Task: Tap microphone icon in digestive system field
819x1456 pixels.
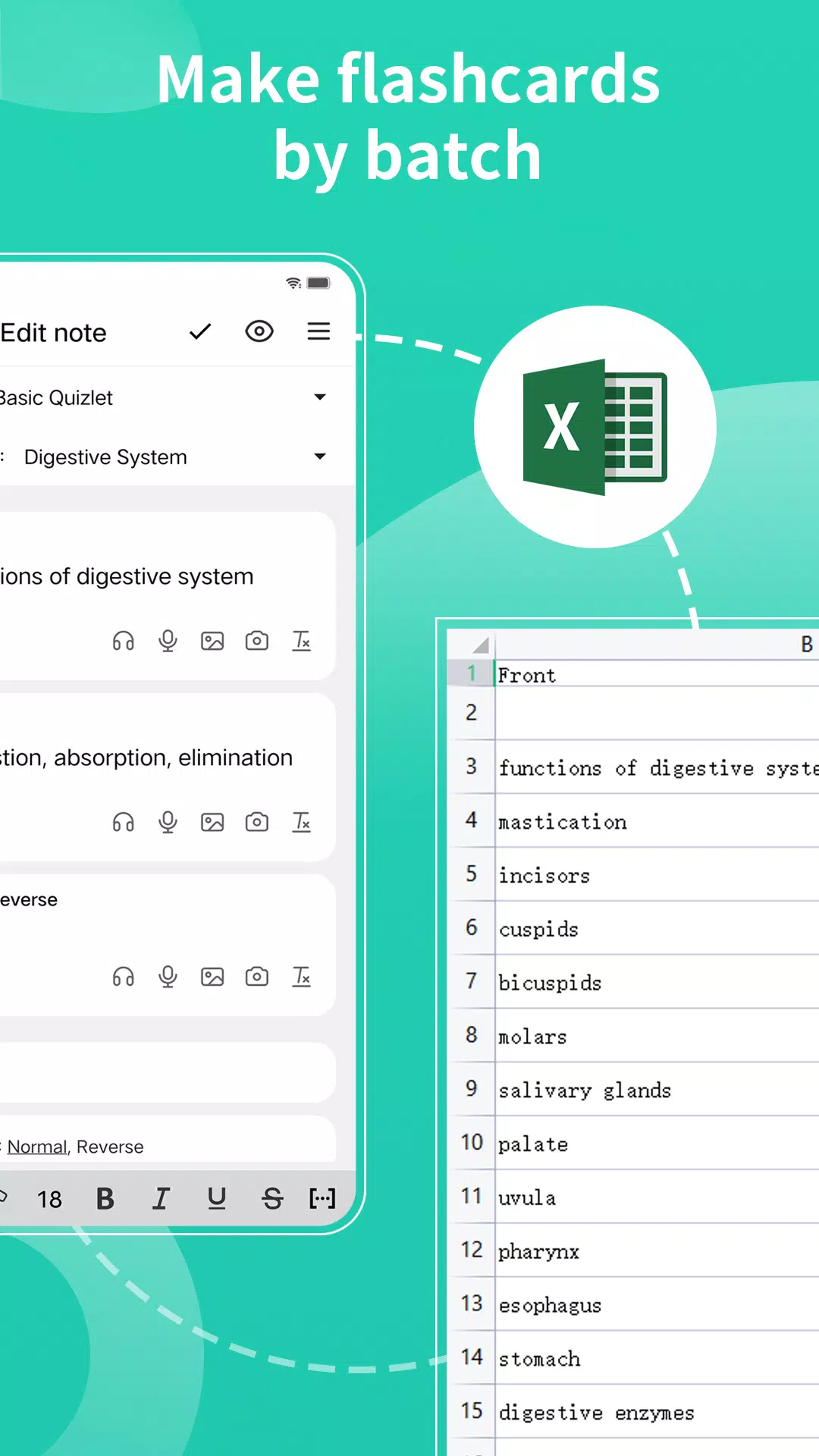Action: point(168,642)
